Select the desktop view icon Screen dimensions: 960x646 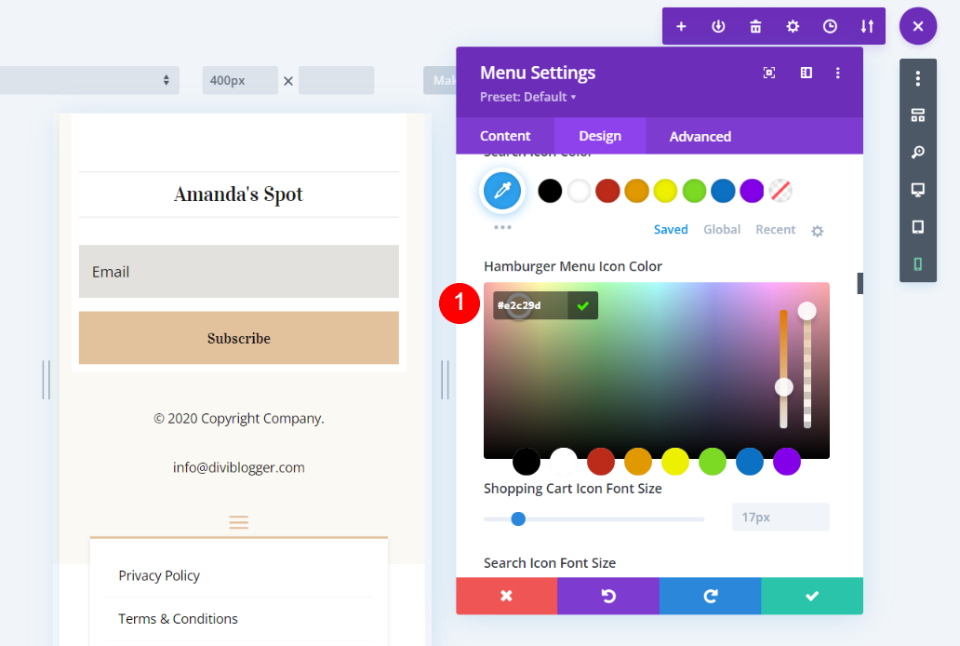point(918,190)
